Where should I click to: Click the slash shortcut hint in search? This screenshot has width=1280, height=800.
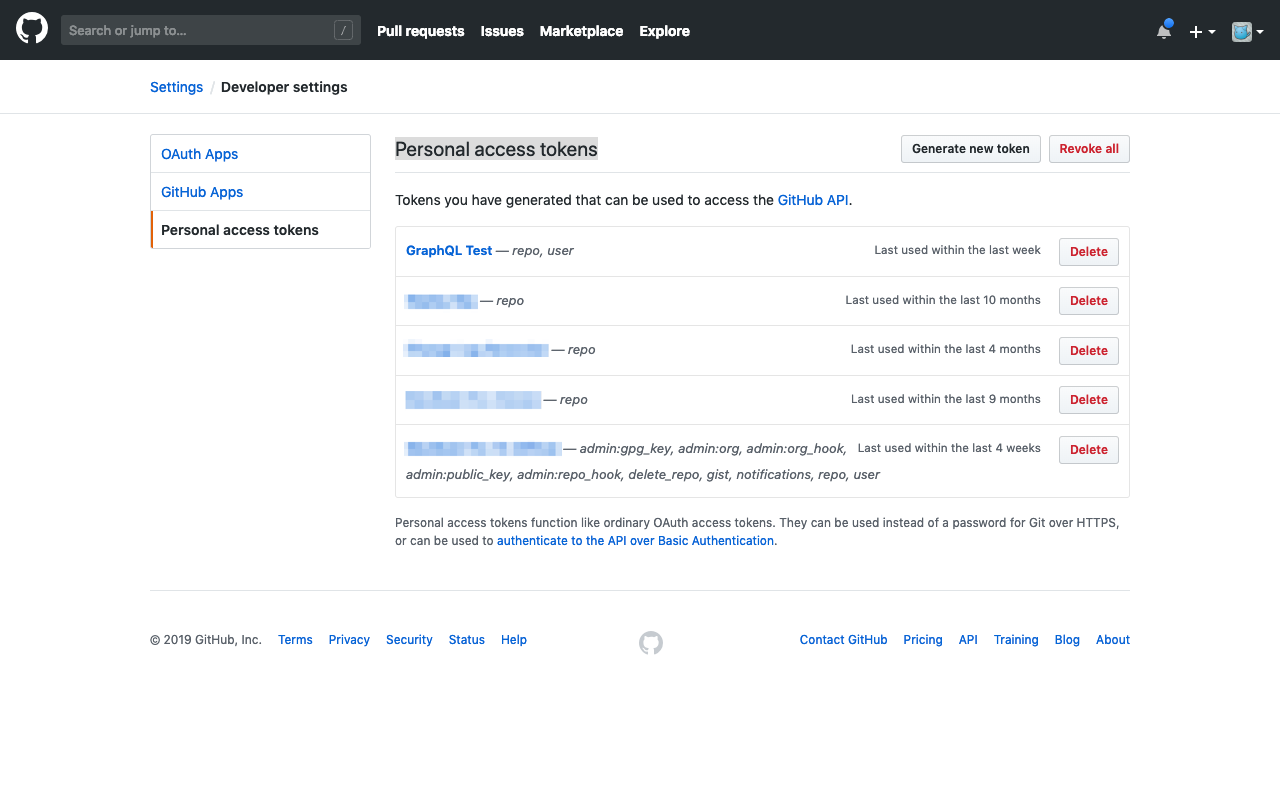click(x=344, y=30)
